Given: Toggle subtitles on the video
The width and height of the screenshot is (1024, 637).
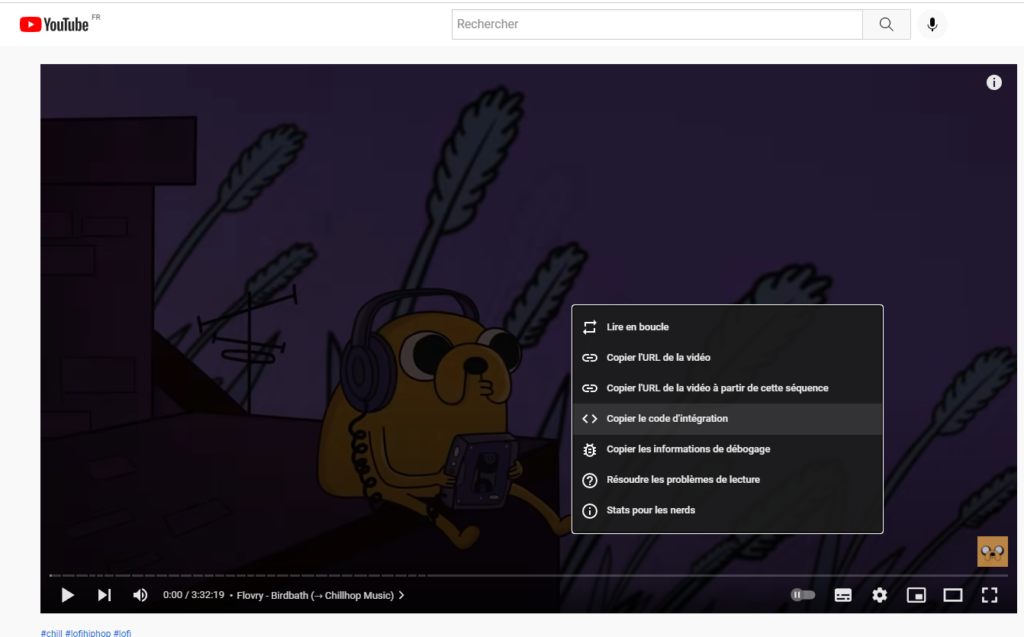Looking at the screenshot, I should pos(843,595).
